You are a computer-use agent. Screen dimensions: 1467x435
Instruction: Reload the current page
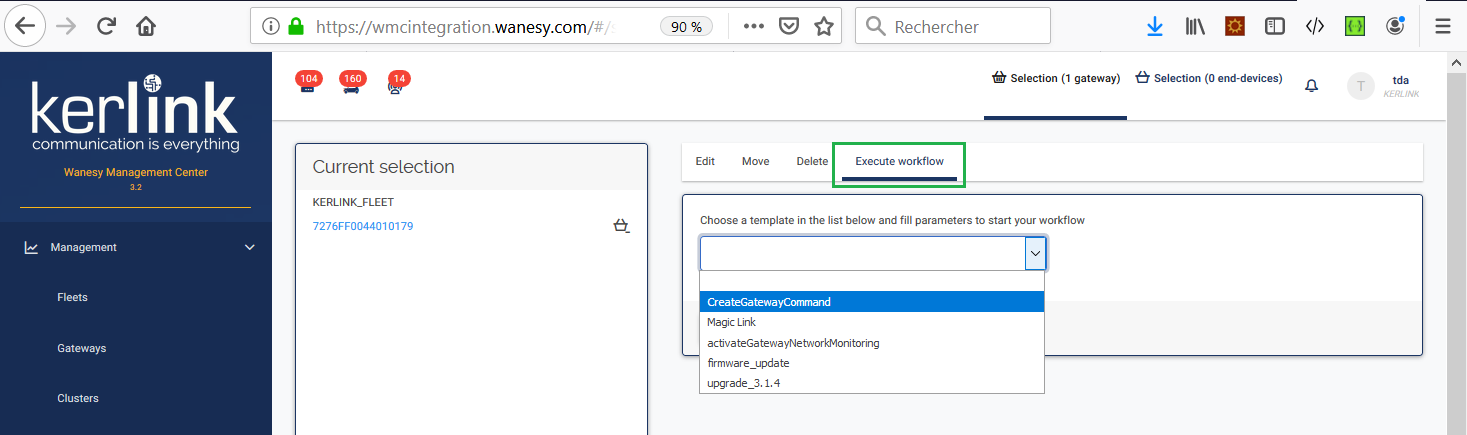(x=107, y=27)
